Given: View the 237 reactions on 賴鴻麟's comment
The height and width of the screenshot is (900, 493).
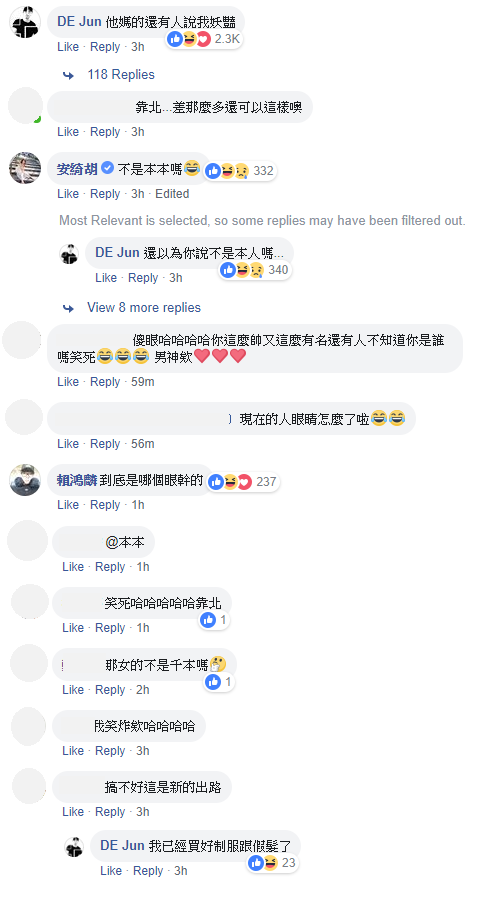Looking at the screenshot, I should tap(243, 482).
